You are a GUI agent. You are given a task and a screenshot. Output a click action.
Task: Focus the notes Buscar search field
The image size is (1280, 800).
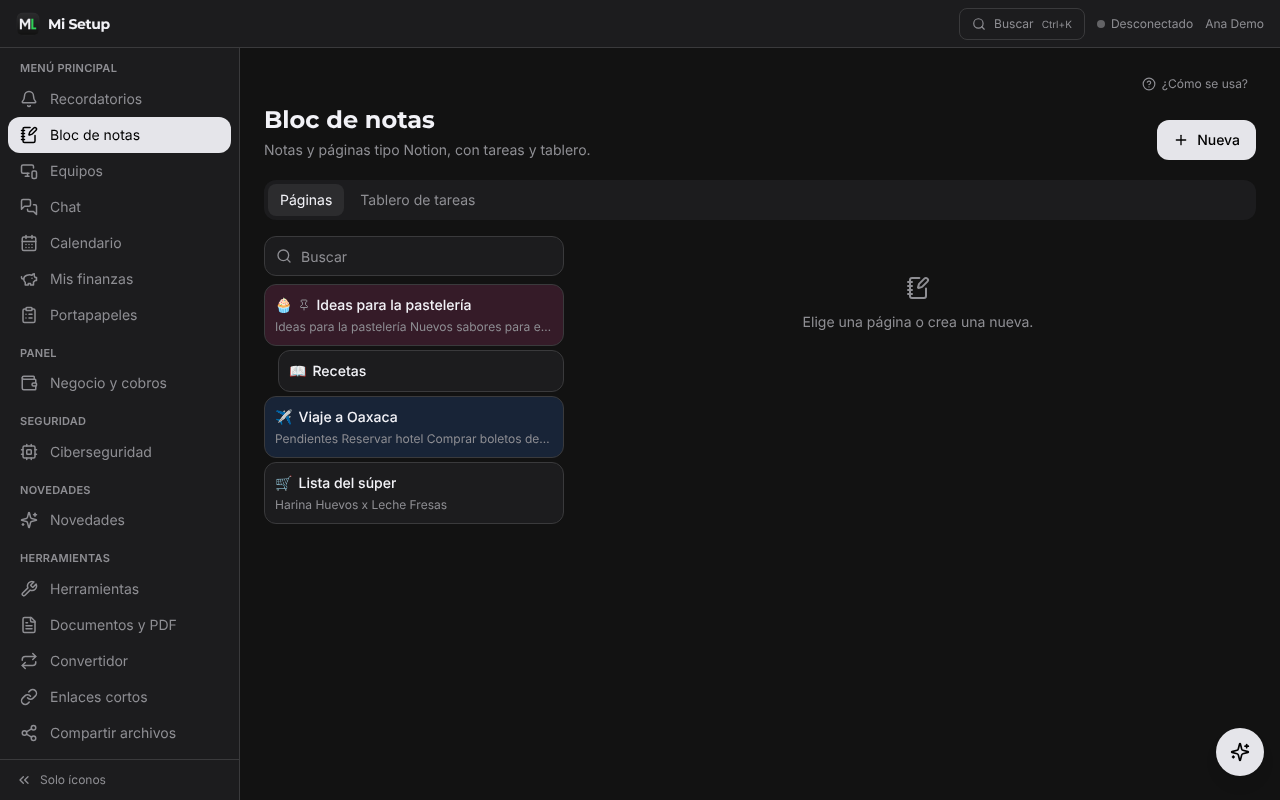(x=414, y=256)
